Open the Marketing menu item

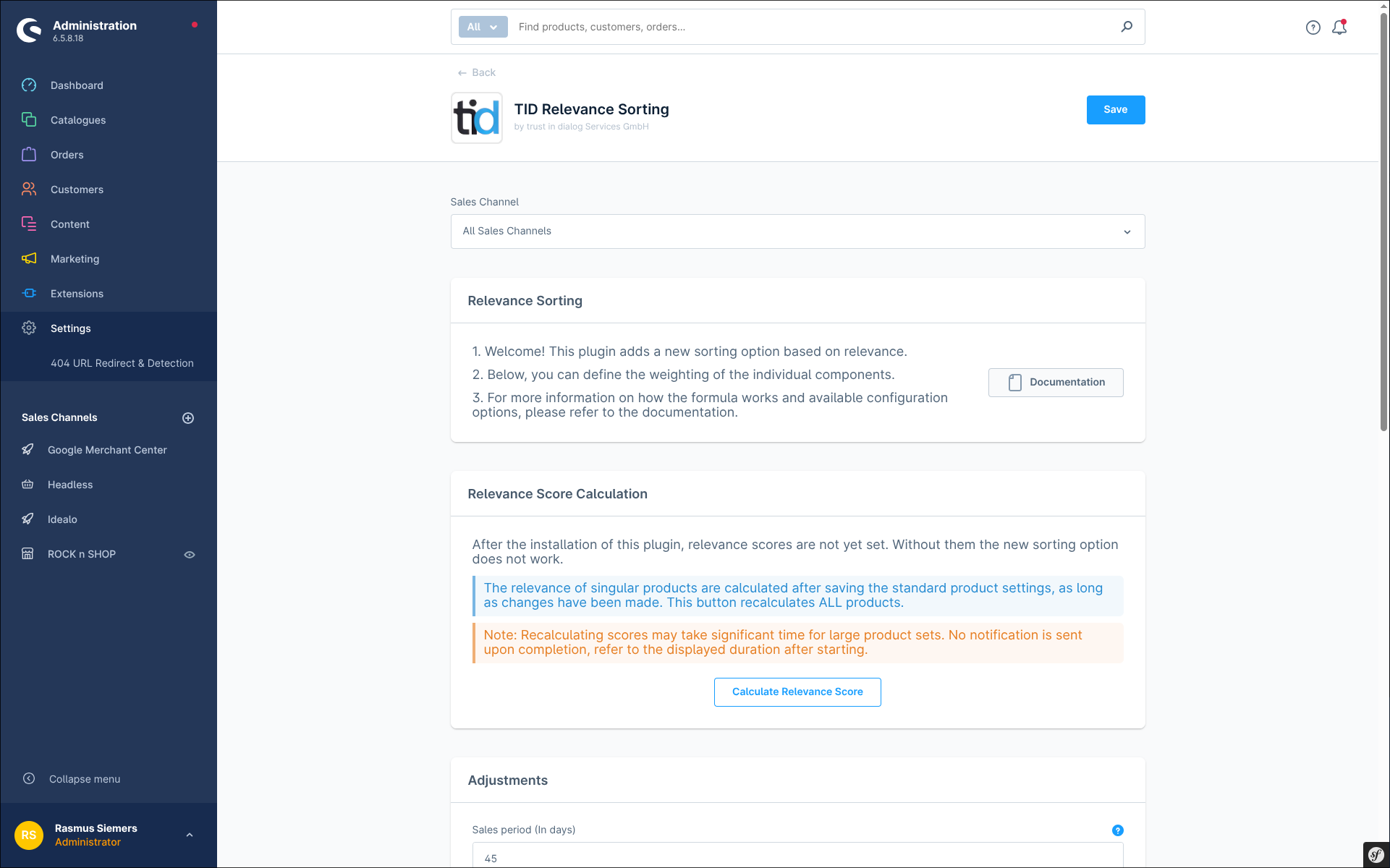[75, 259]
